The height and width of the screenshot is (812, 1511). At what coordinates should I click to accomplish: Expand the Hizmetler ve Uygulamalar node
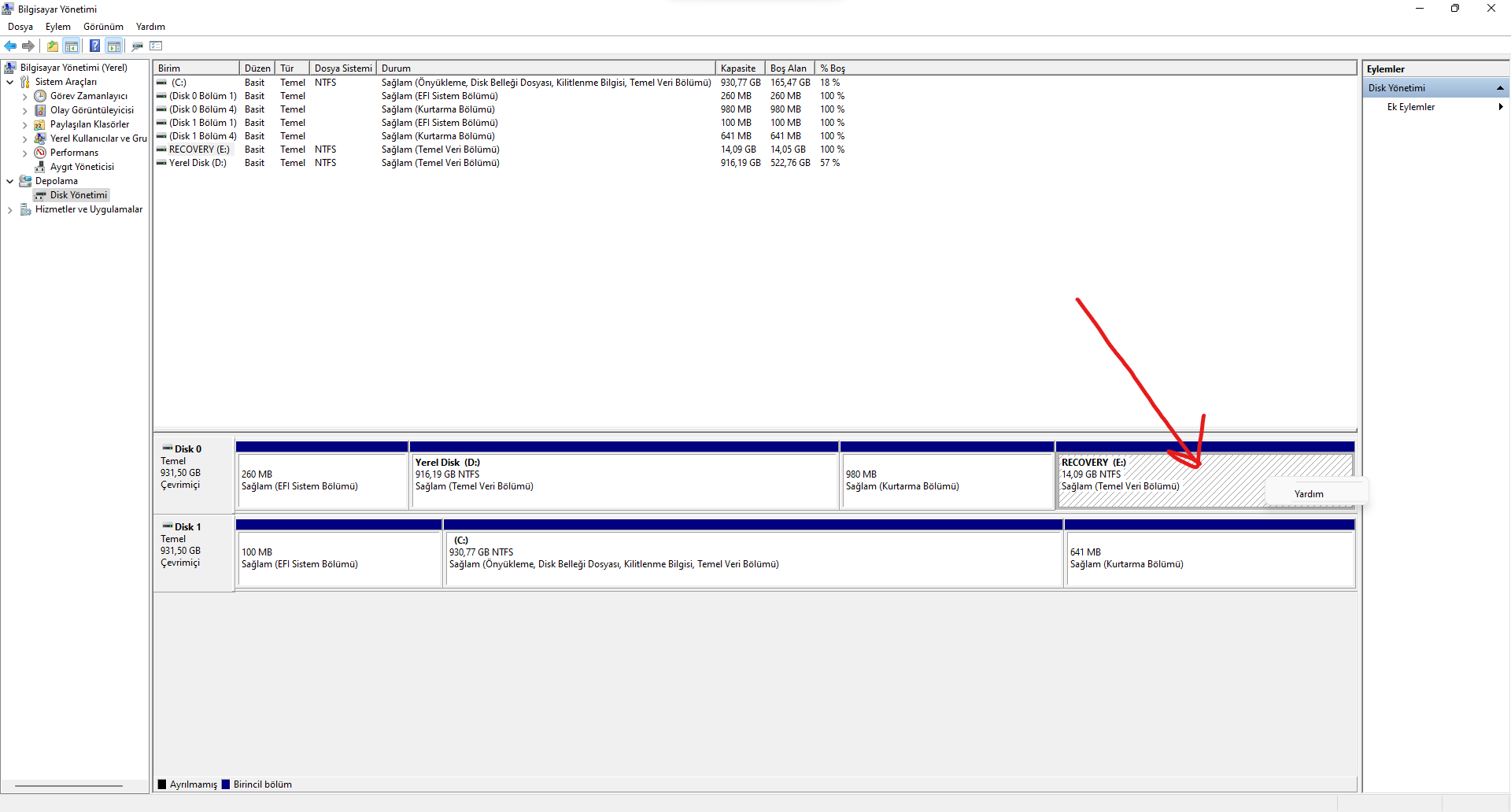coord(9,210)
